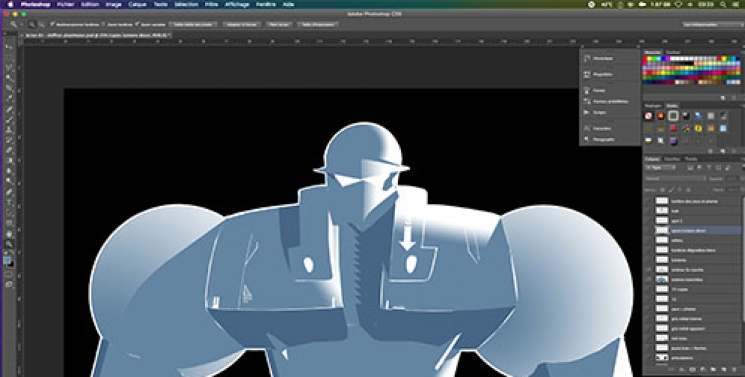Click the foreground color swatch in toolbar
Screen dimensions: 745x377
click(x=7, y=261)
